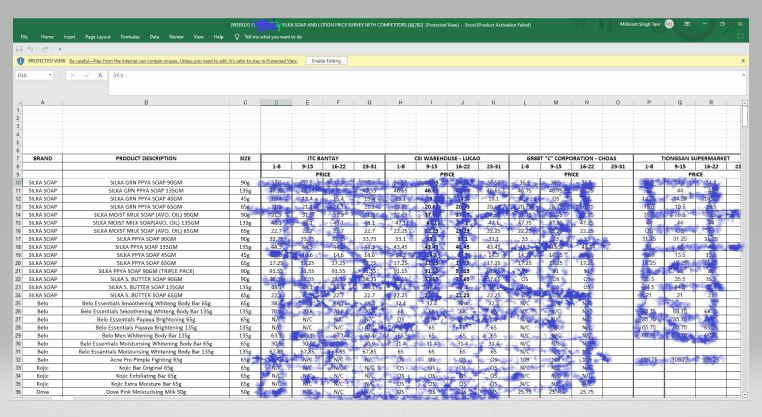Close the Protected View message bar
Viewport: 762px width, 417px height.
pos(743,61)
